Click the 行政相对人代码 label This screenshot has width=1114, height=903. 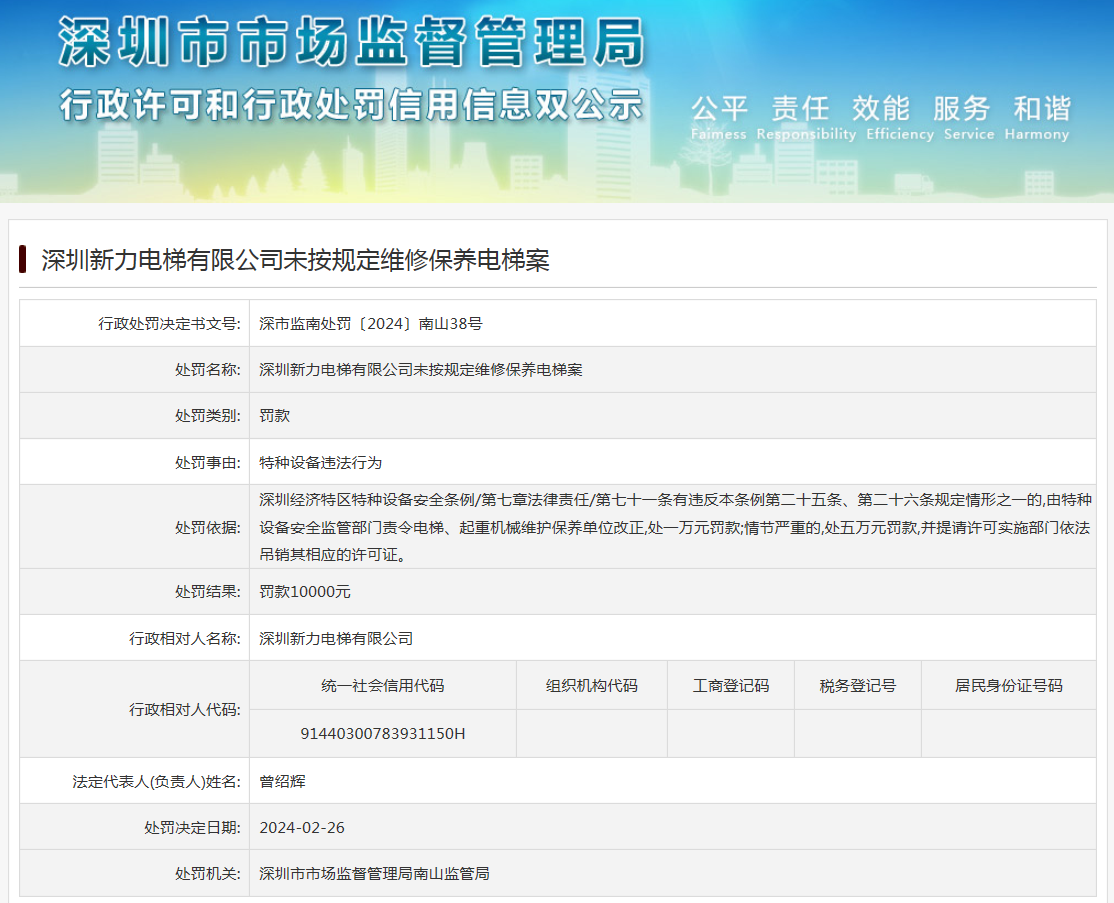[185, 710]
